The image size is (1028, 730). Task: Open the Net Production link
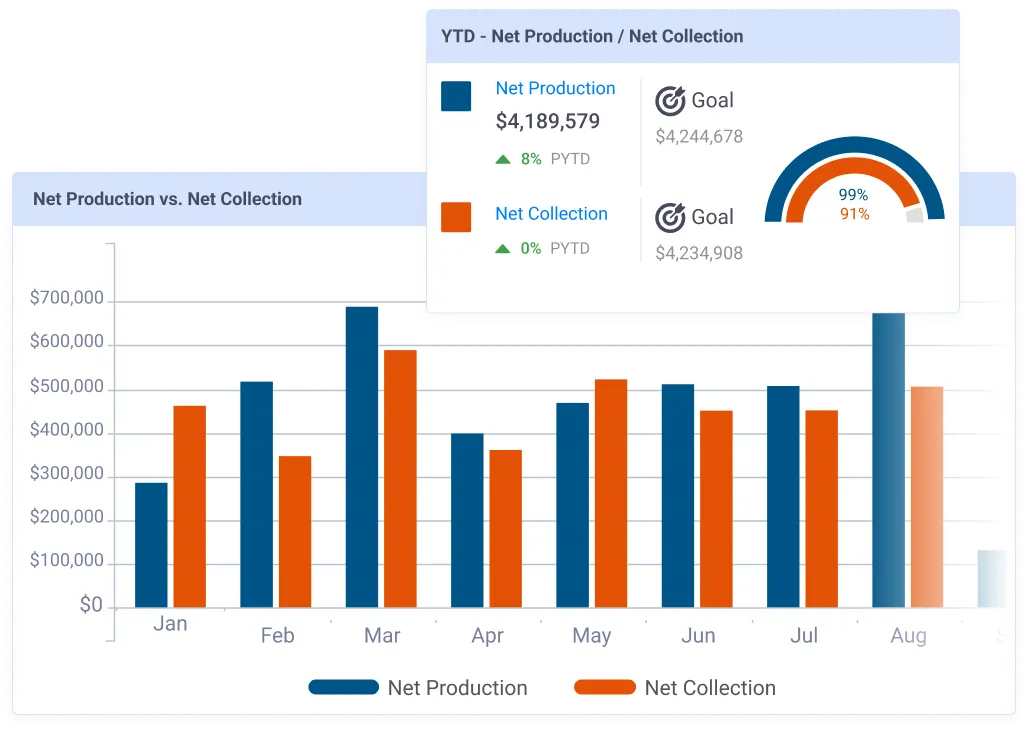555,88
